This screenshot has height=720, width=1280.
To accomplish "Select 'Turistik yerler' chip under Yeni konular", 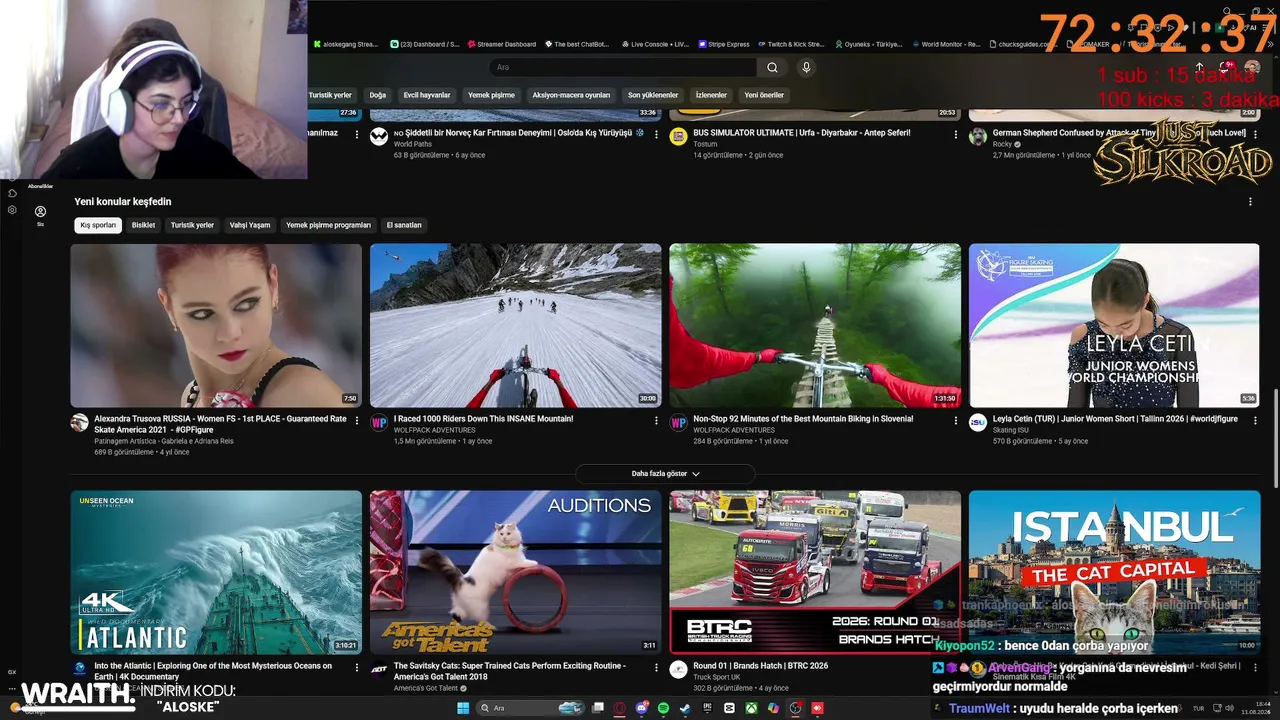I will pyautogui.click(x=192, y=225).
